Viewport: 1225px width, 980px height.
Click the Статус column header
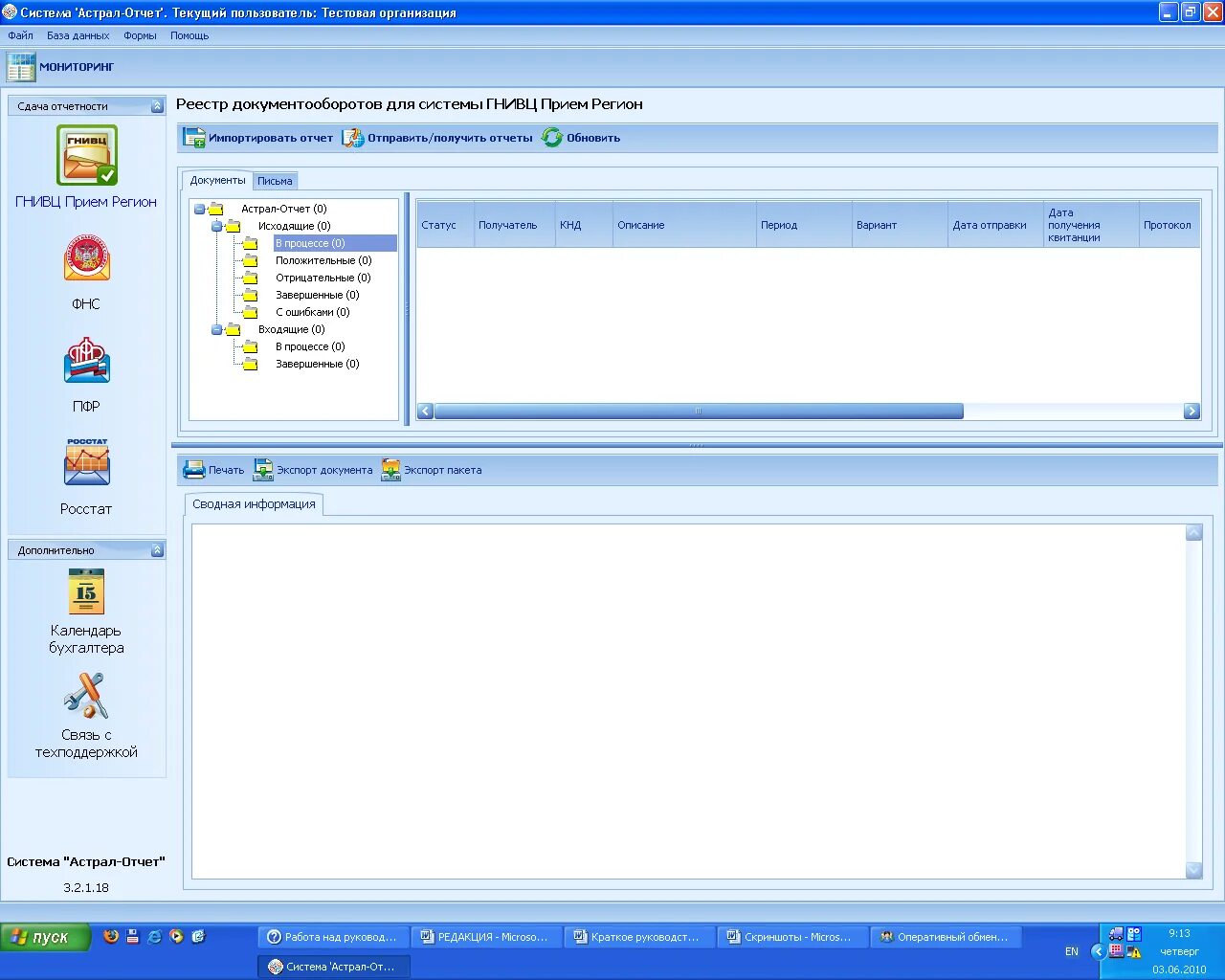(x=445, y=225)
